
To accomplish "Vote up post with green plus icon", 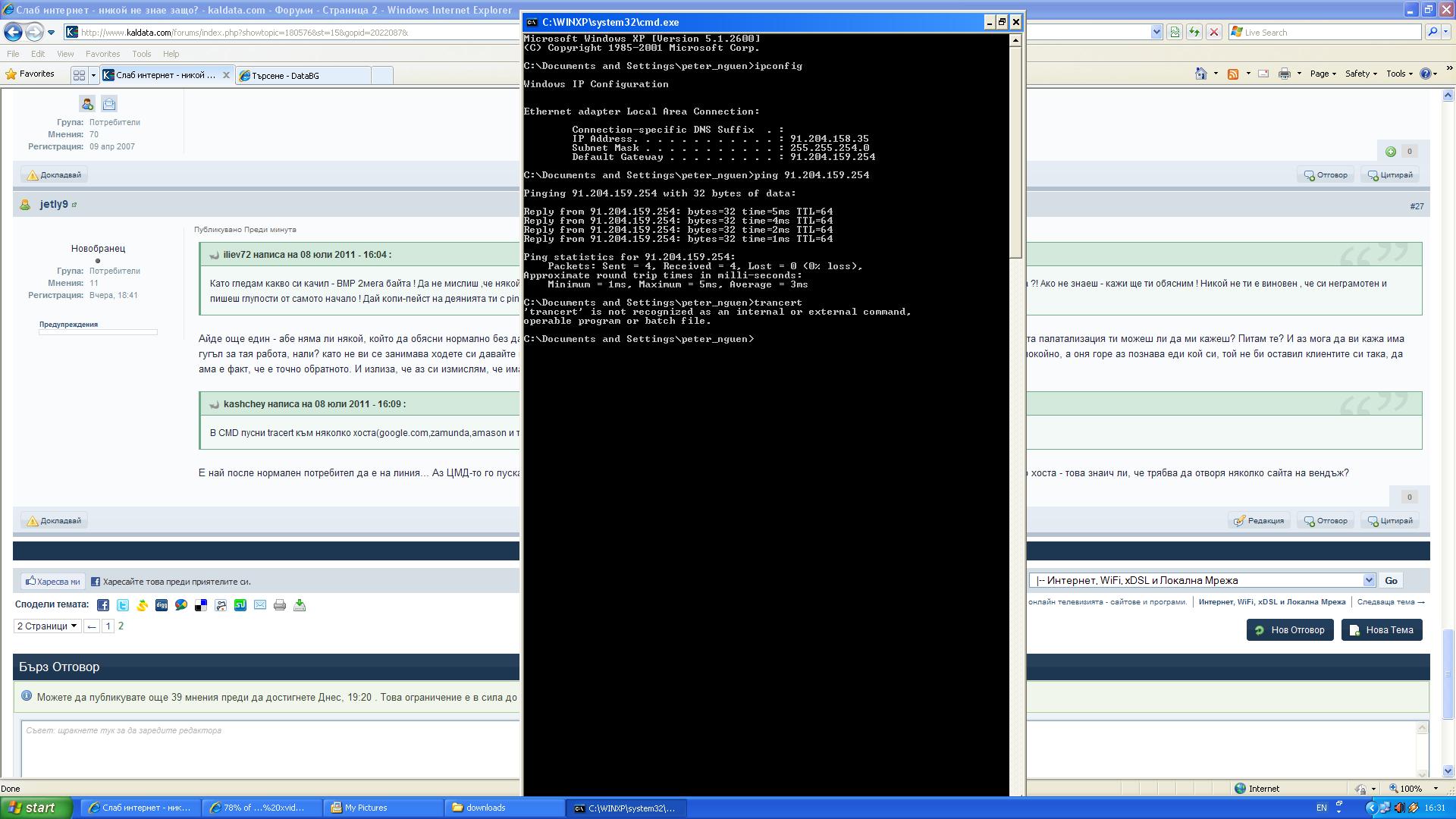I will pos(1391,152).
